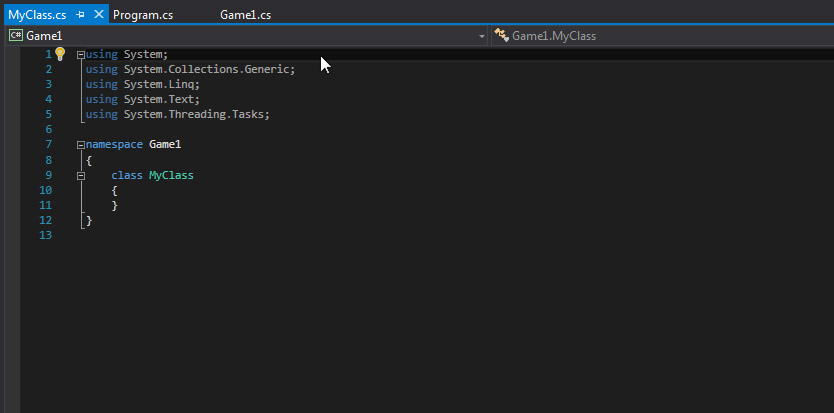Close the MyClass.cs tab

(x=98, y=16)
